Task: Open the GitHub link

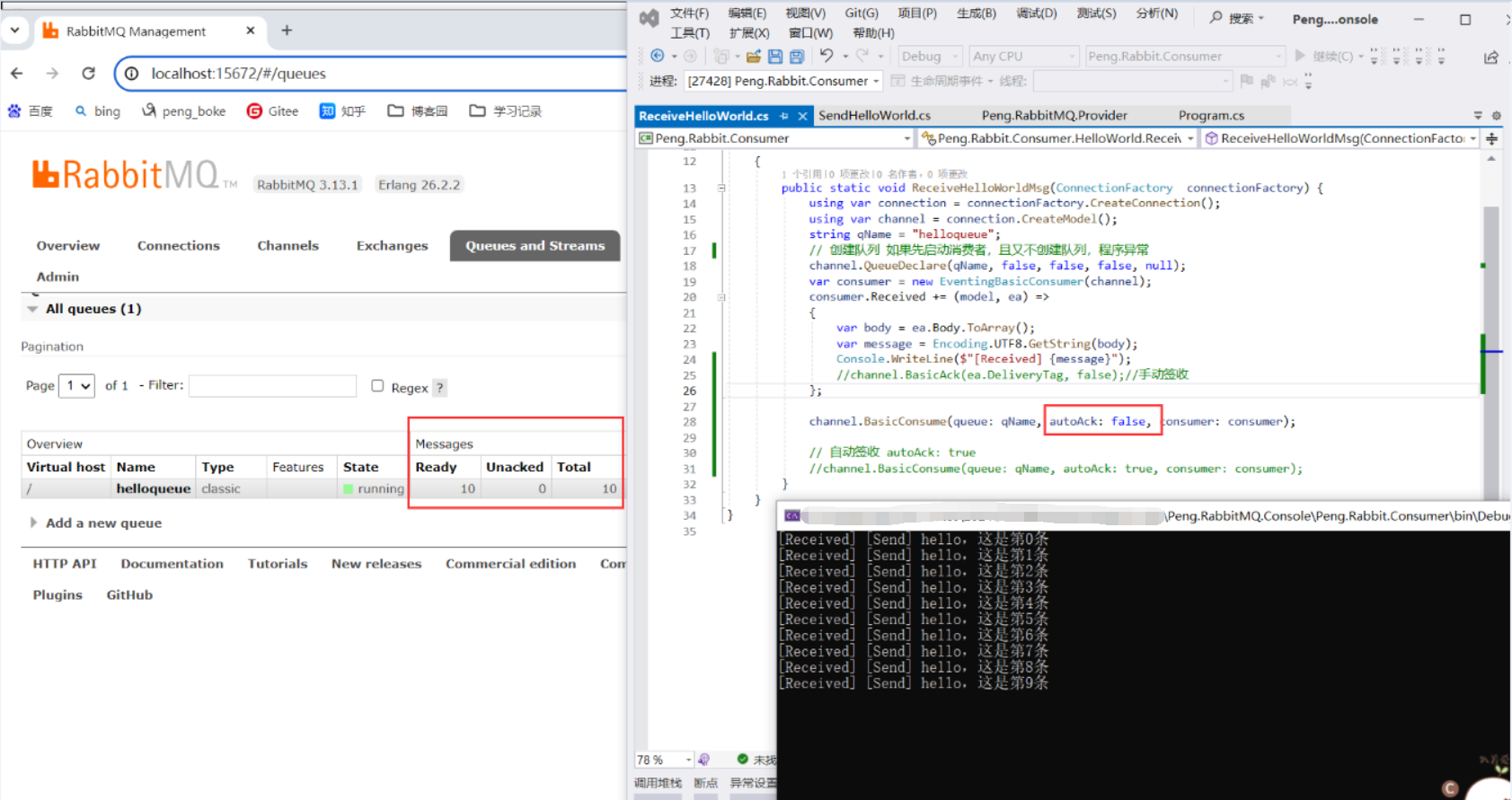Action: coord(129,595)
